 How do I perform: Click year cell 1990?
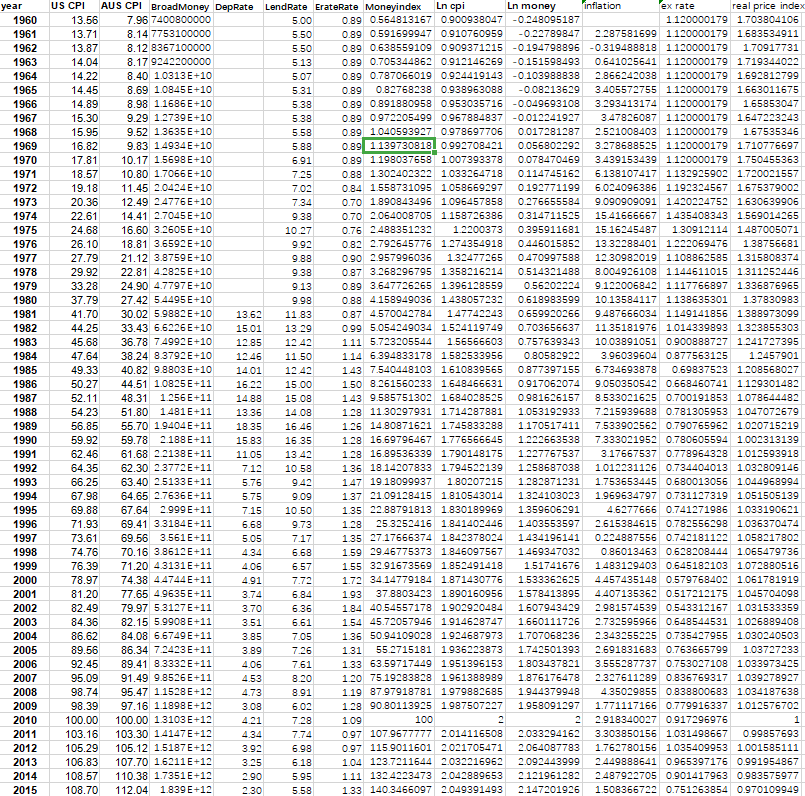coord(25,440)
